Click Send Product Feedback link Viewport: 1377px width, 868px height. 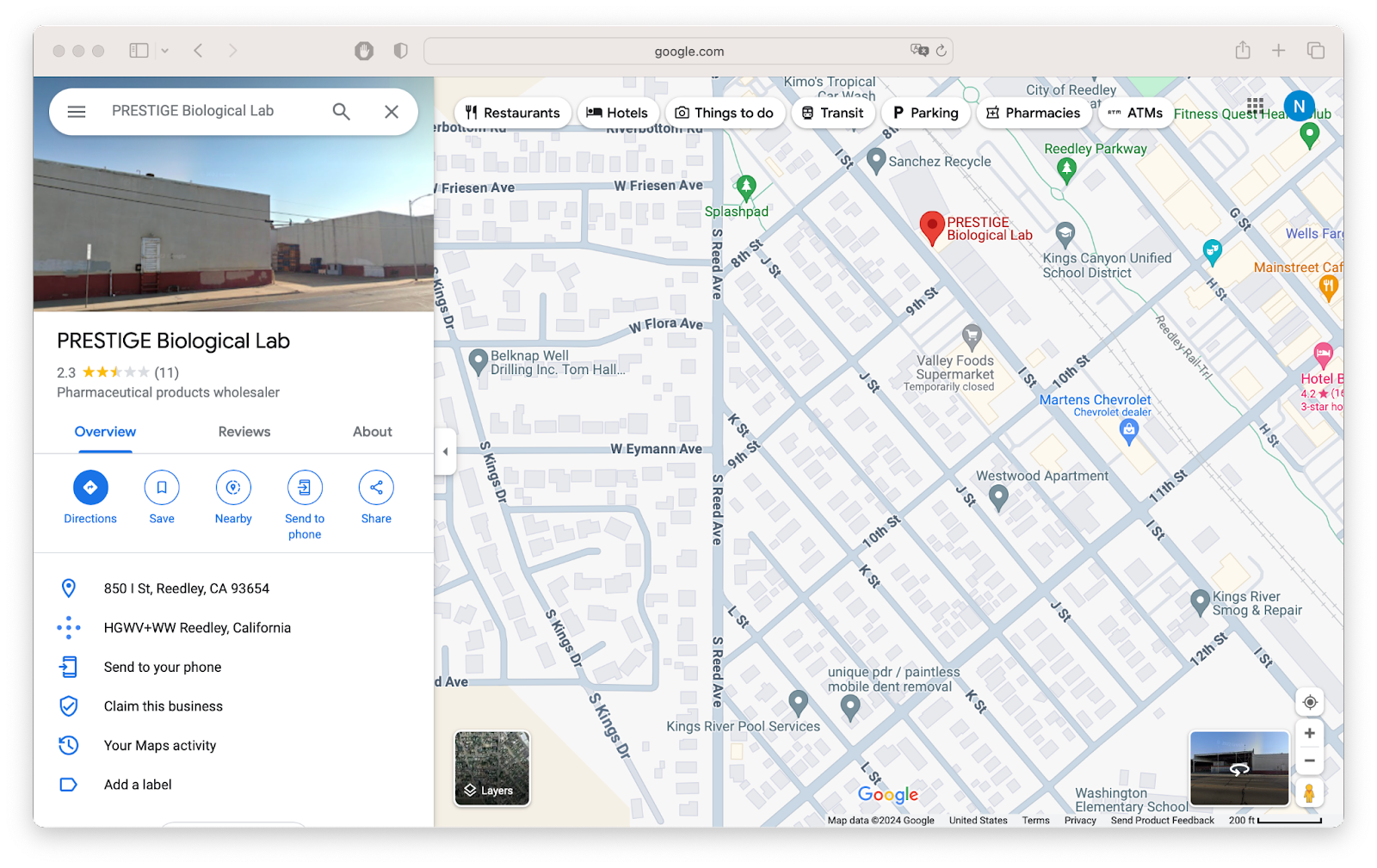1162,821
